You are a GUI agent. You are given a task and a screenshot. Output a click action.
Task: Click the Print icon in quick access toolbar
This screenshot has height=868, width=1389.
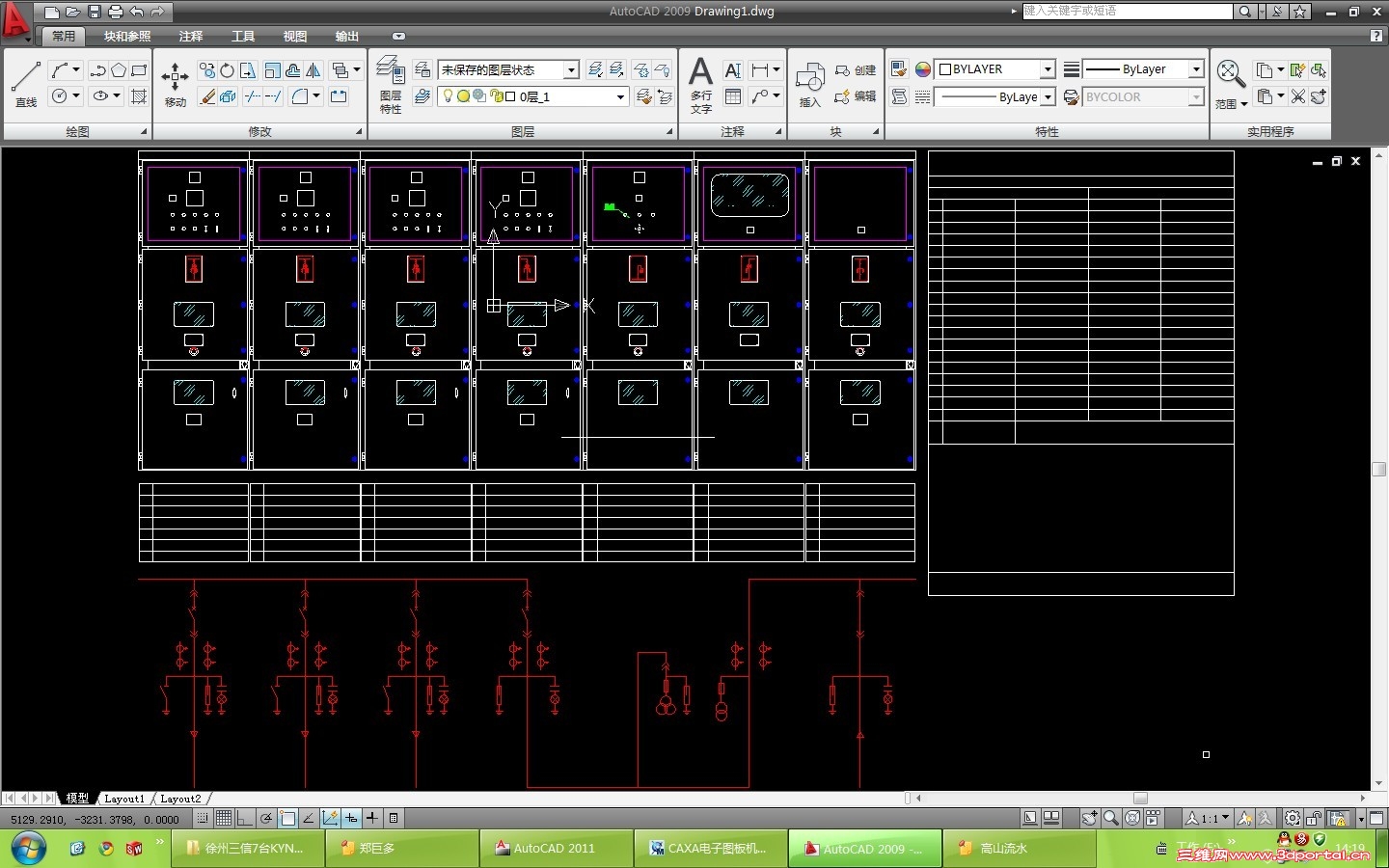tap(116, 12)
